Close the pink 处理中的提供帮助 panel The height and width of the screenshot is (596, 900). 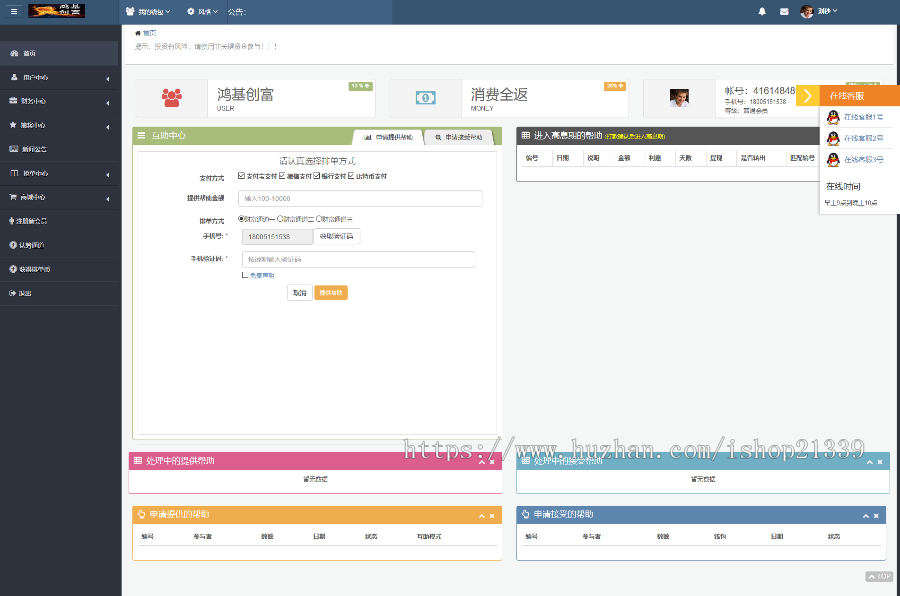pos(492,462)
